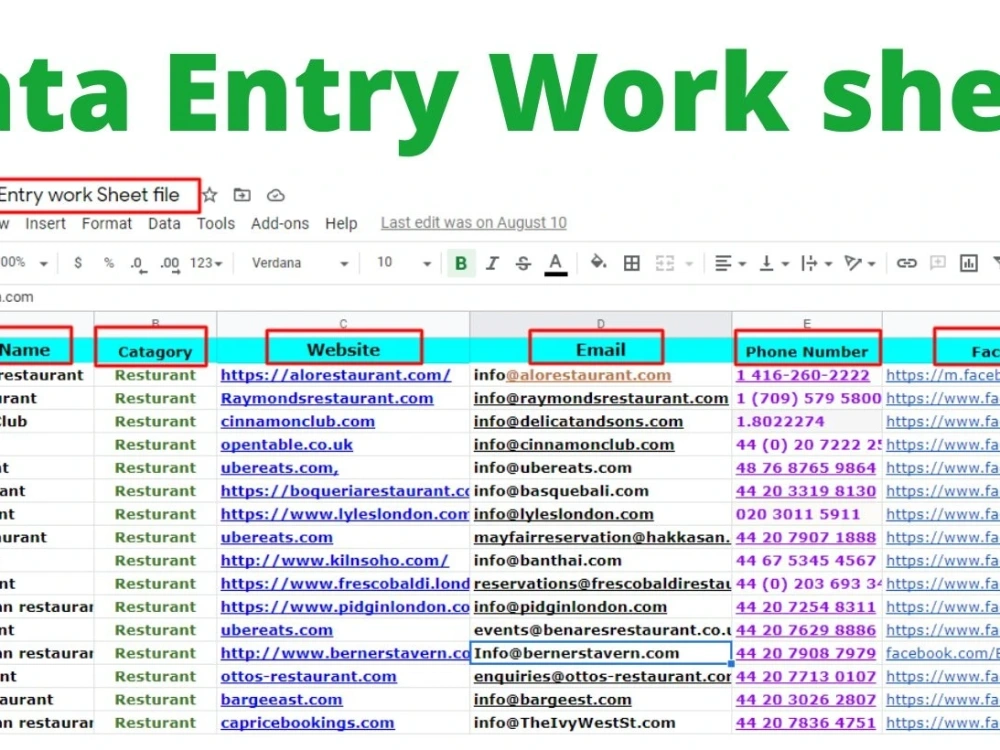Open the Add-ons menu

tap(280, 223)
